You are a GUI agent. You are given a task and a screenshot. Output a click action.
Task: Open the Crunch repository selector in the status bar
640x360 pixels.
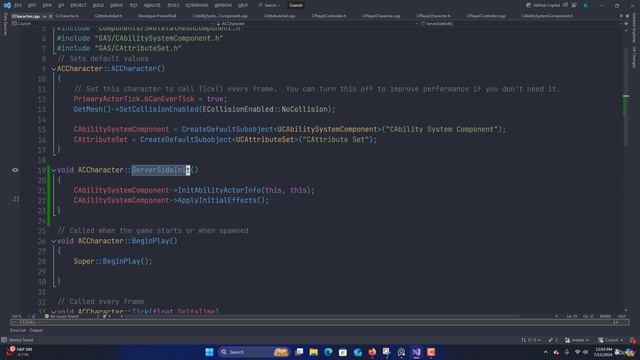point(611,340)
